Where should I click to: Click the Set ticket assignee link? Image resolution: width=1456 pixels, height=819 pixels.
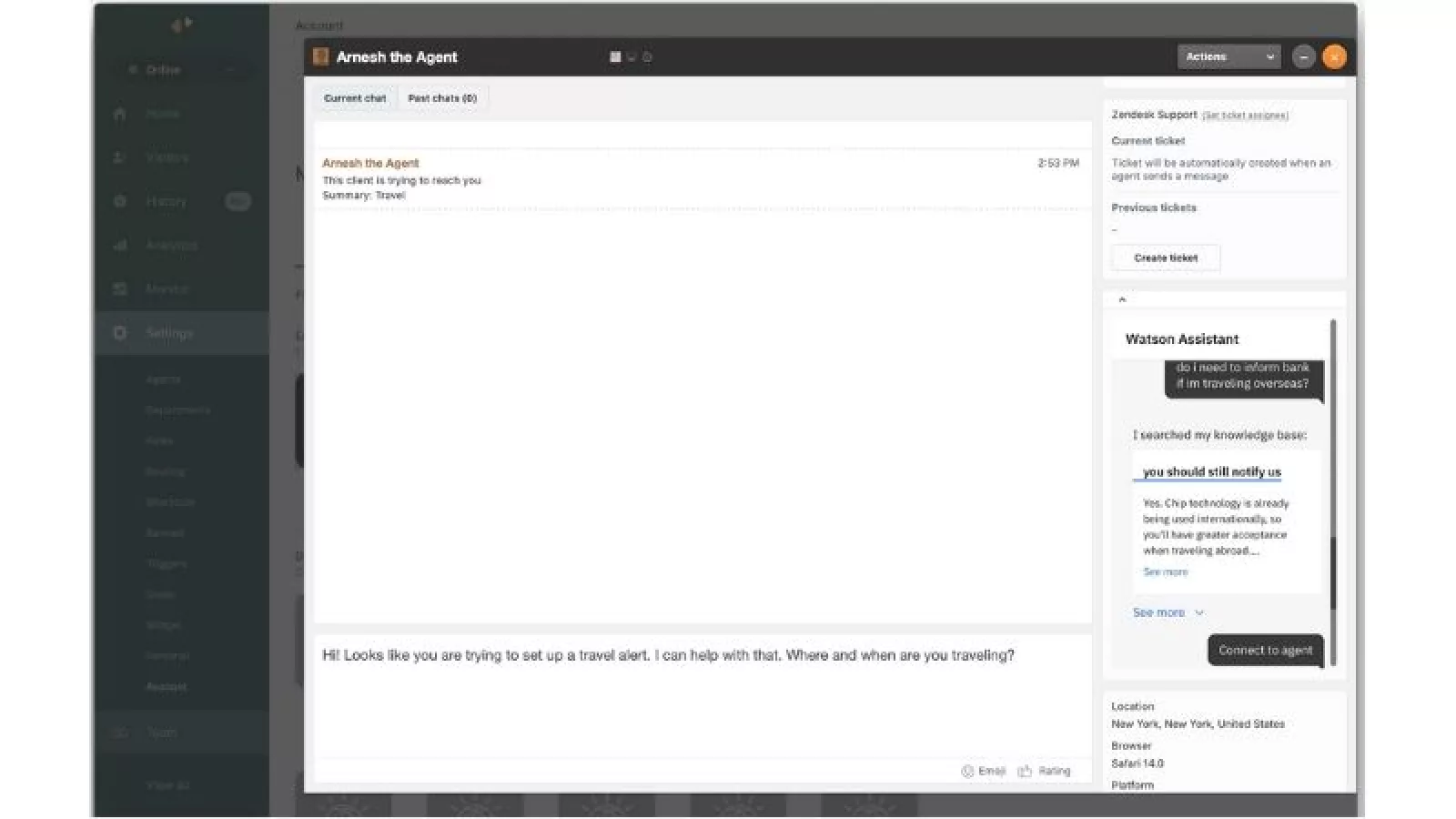coord(1245,116)
